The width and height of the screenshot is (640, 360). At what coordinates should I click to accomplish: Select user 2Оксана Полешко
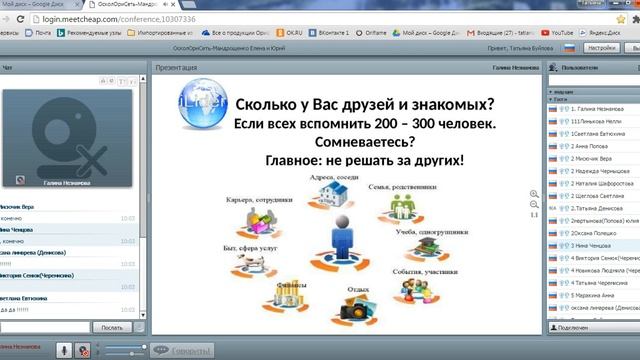[594, 233]
